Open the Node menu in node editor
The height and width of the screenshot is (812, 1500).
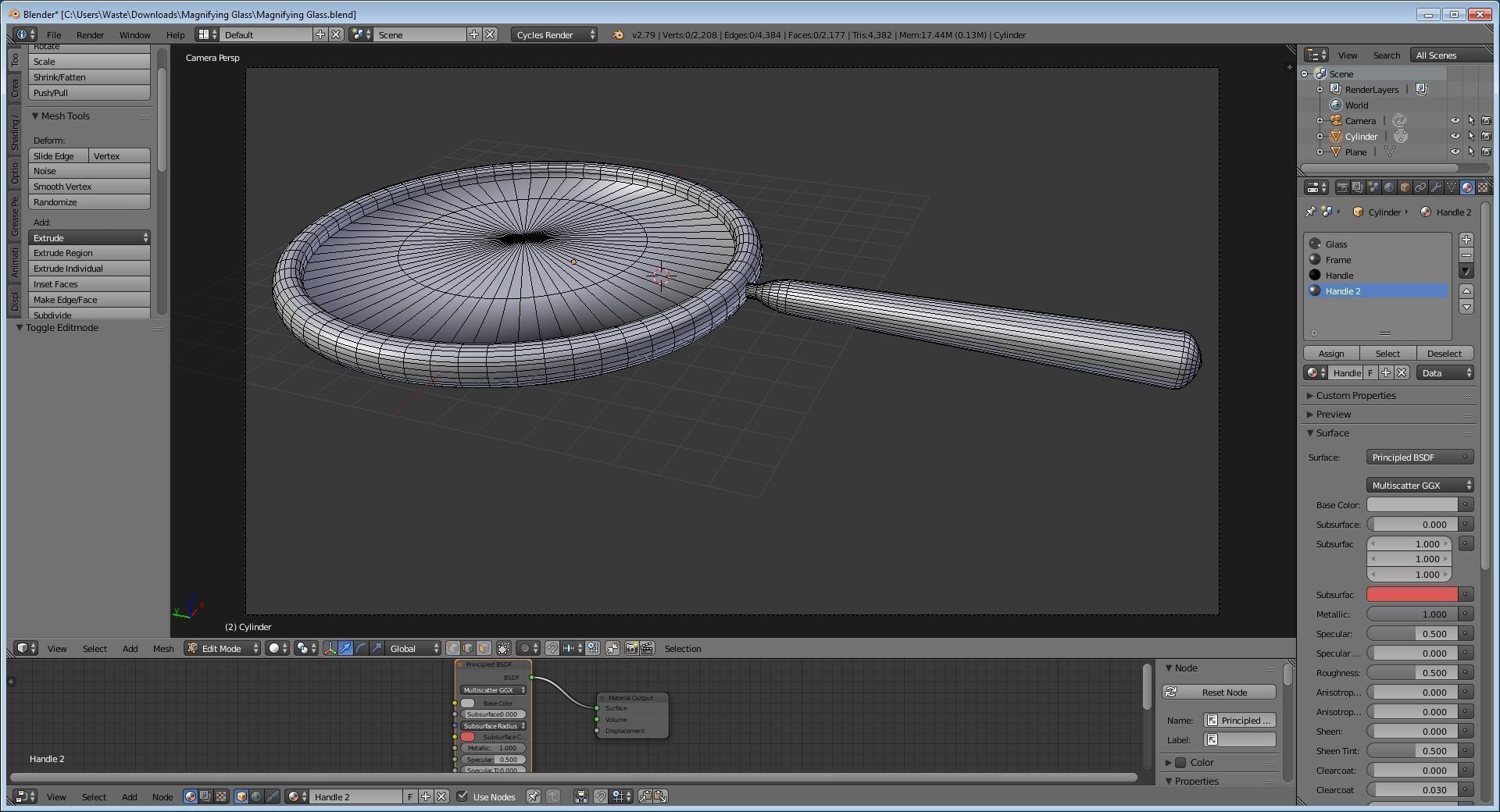point(162,797)
